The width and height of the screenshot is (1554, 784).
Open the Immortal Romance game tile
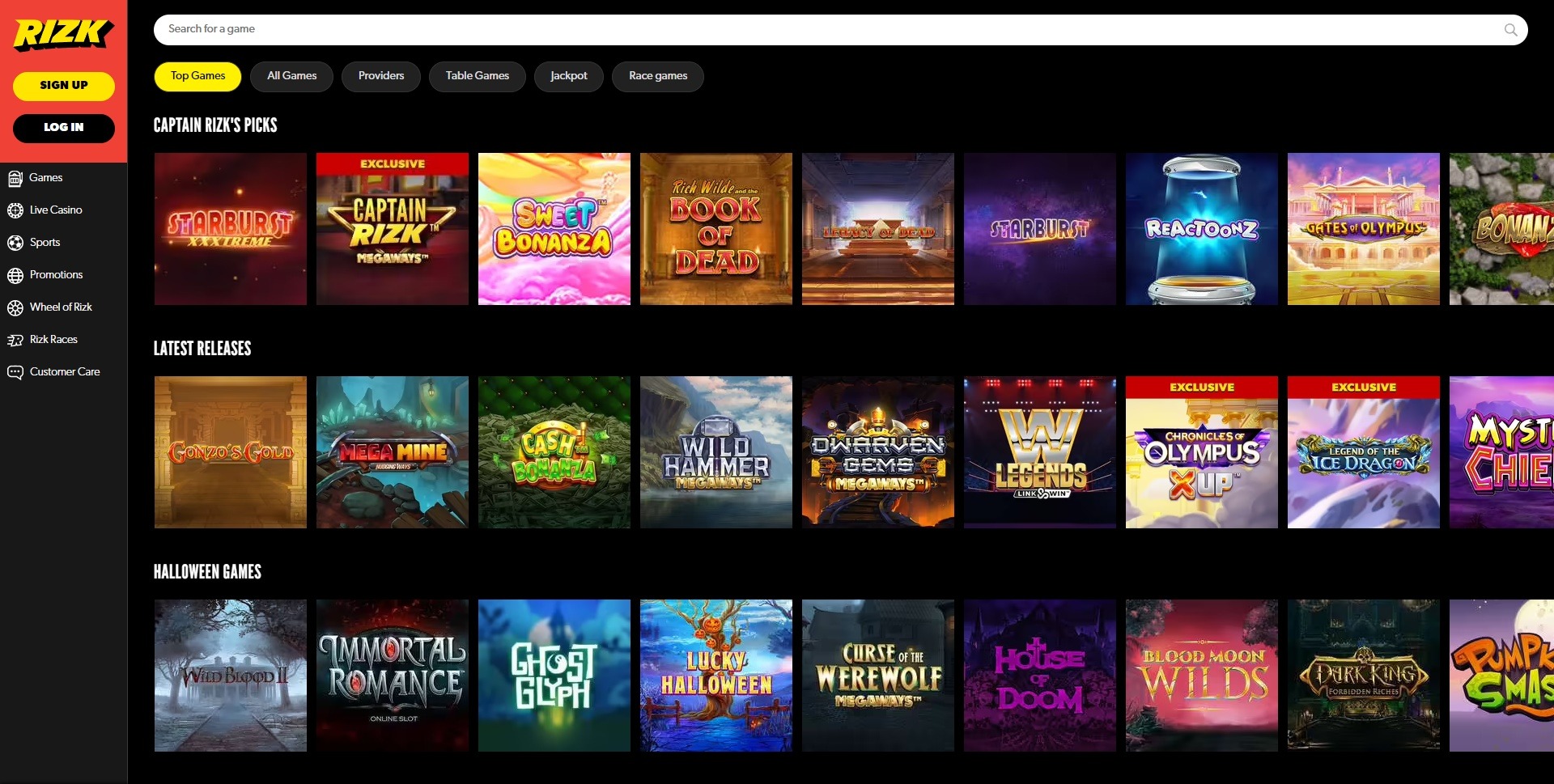pos(393,676)
